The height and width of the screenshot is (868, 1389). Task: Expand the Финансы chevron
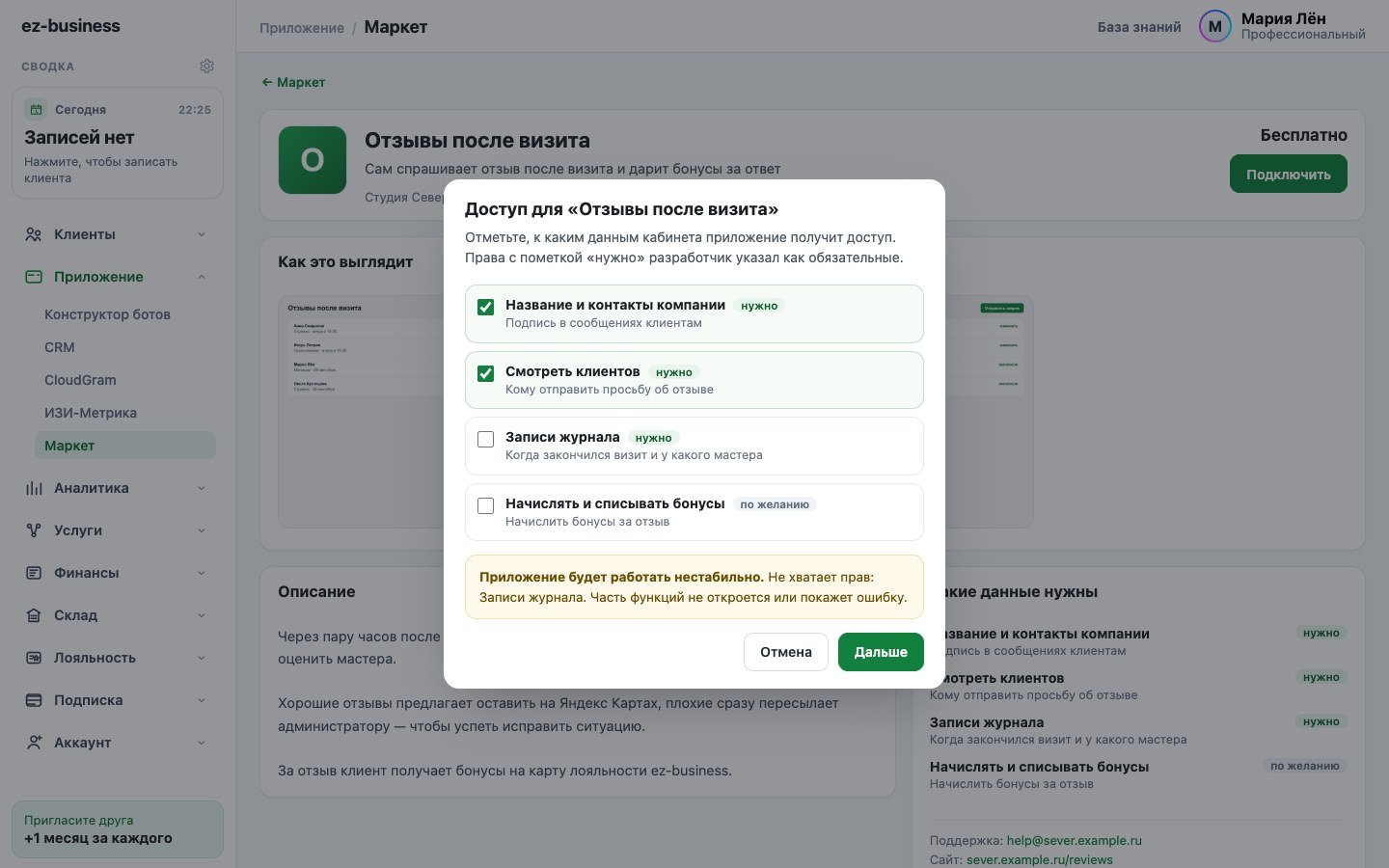[202, 573]
